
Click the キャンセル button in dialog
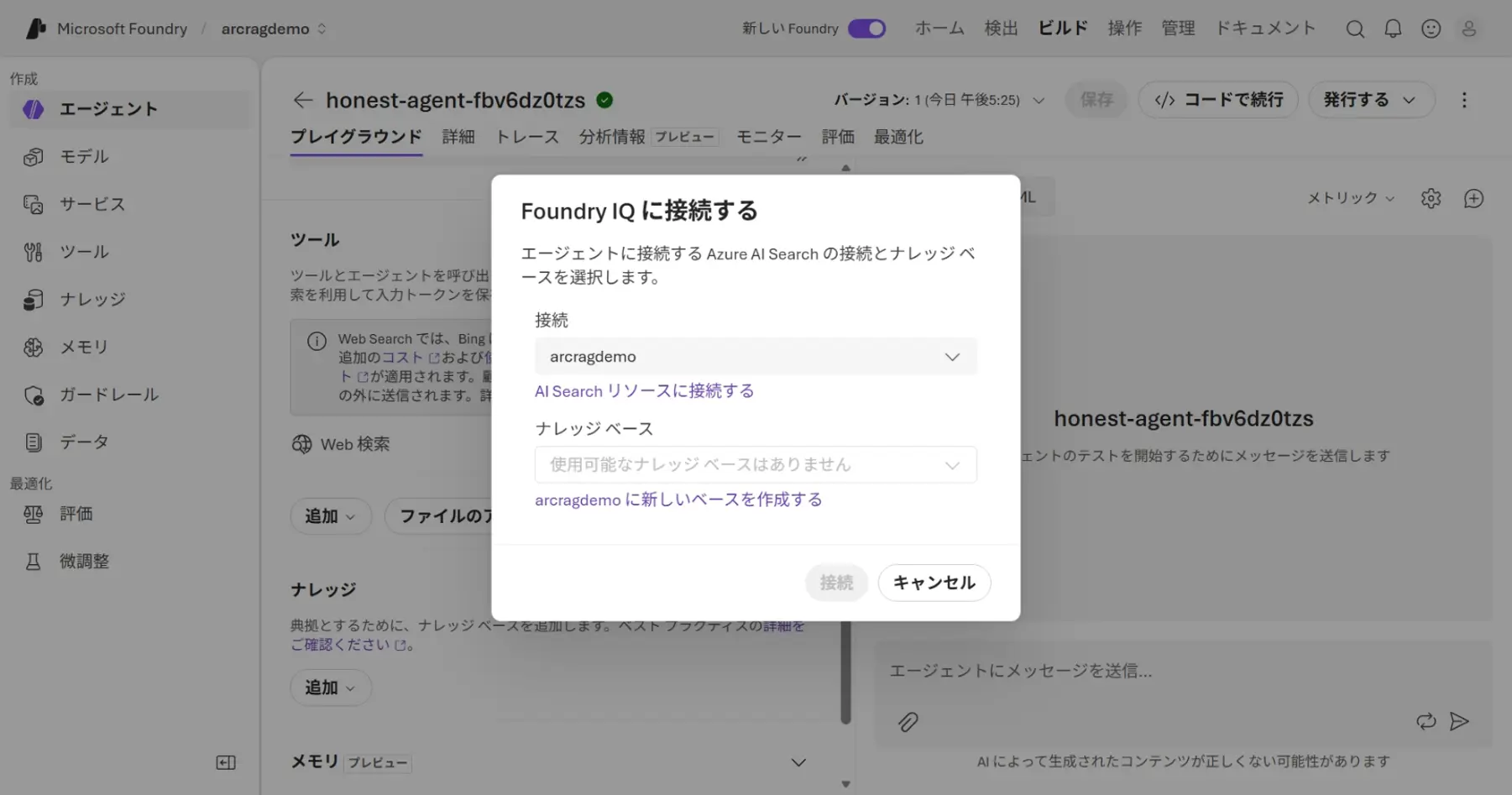tap(934, 583)
